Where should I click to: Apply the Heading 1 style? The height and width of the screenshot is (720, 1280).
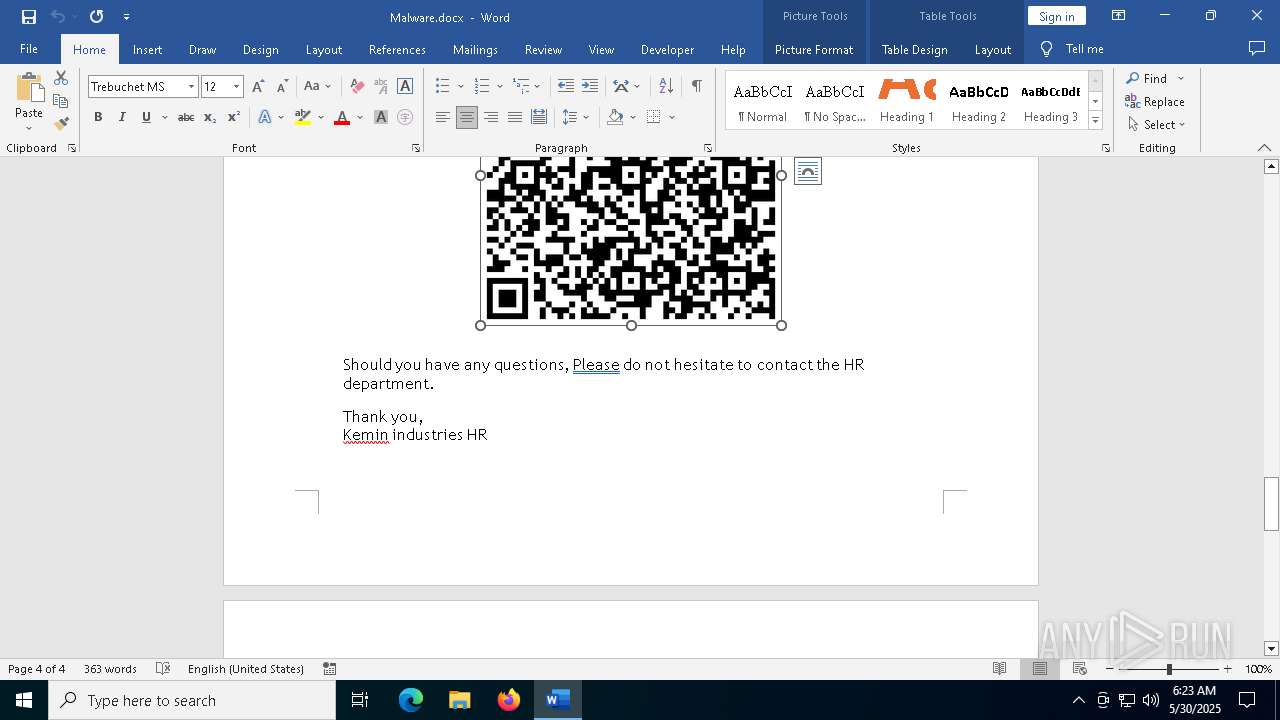coord(907,101)
